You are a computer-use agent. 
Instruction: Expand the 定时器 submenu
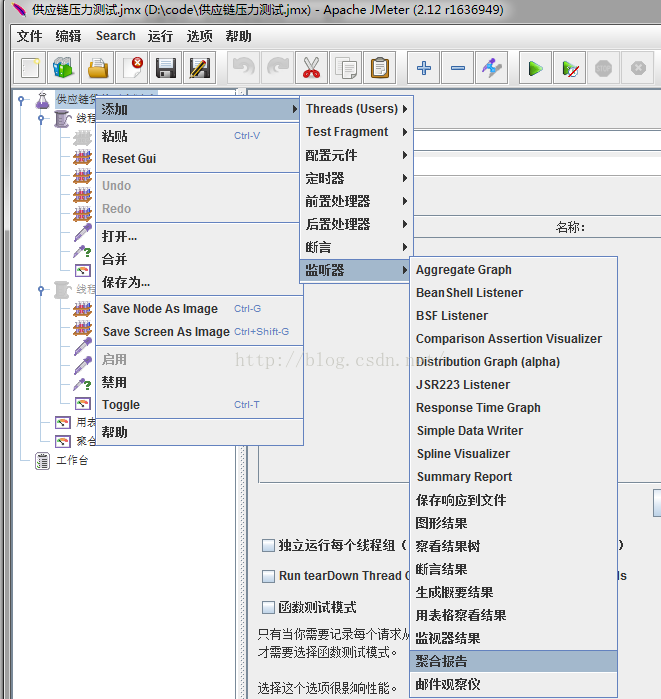point(357,178)
